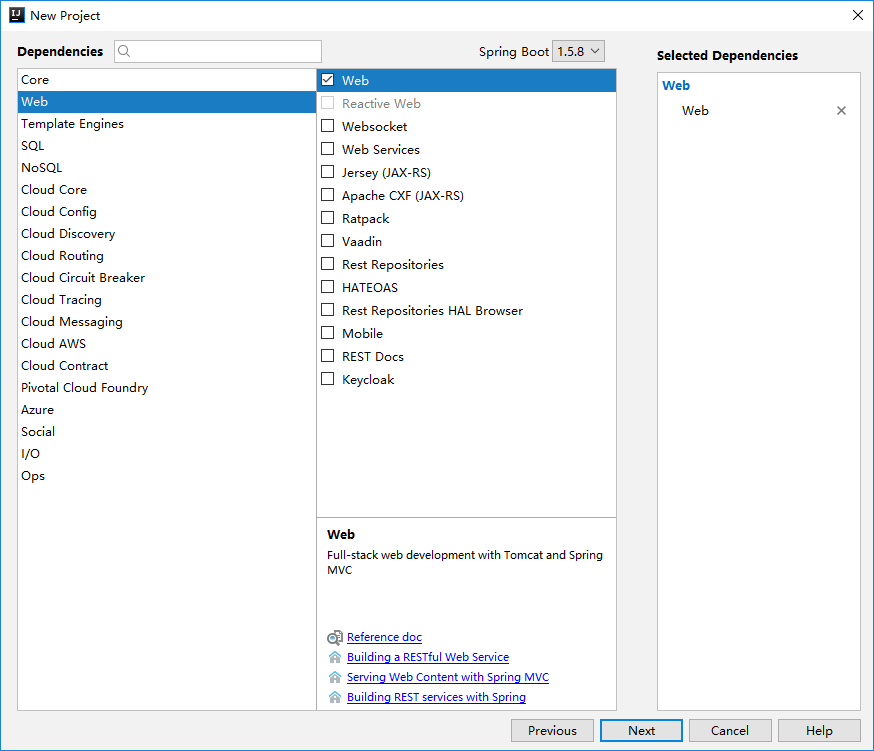
Task: Select the SQL category in list
Action: tap(33, 146)
